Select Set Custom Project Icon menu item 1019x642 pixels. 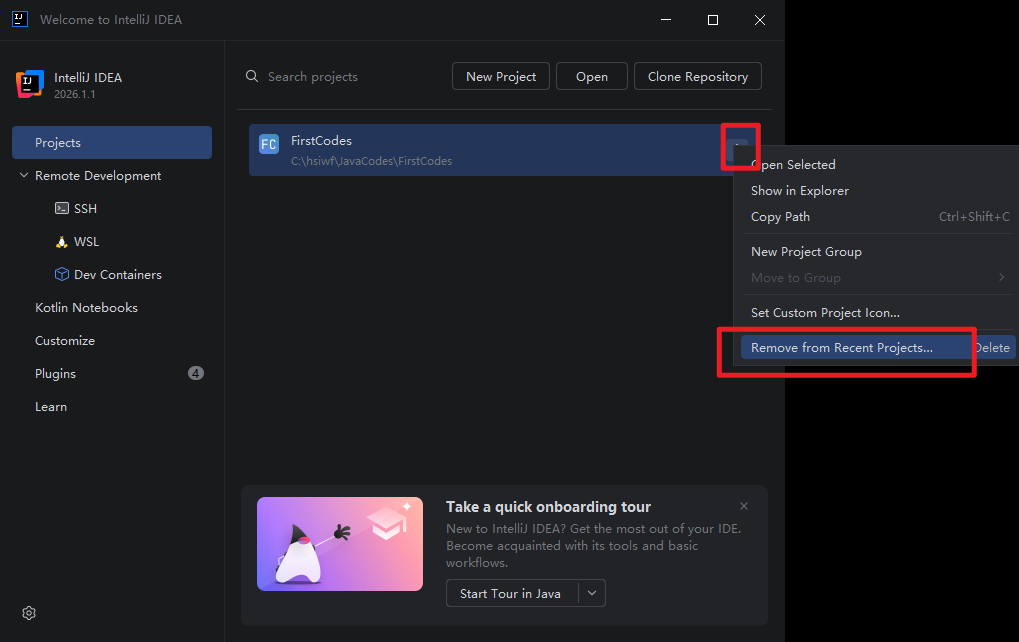[875, 313]
